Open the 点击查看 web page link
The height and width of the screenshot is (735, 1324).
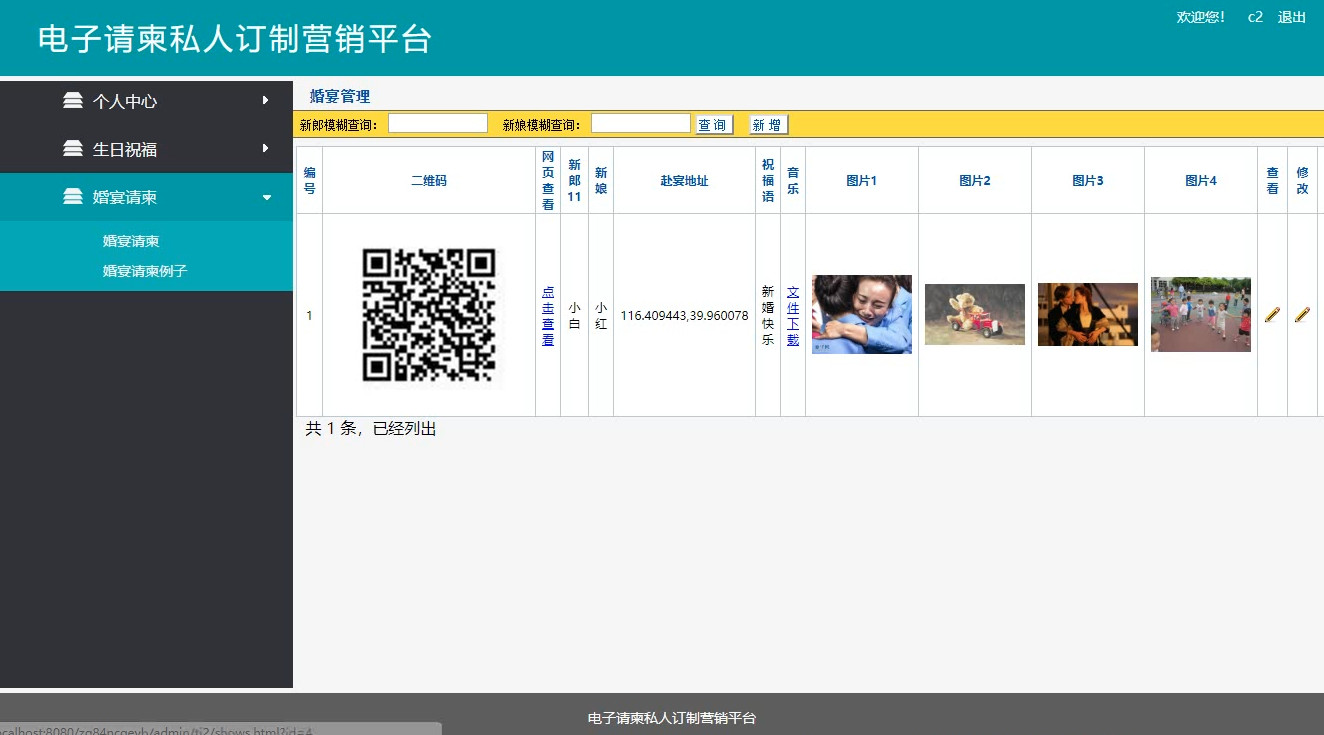point(548,316)
